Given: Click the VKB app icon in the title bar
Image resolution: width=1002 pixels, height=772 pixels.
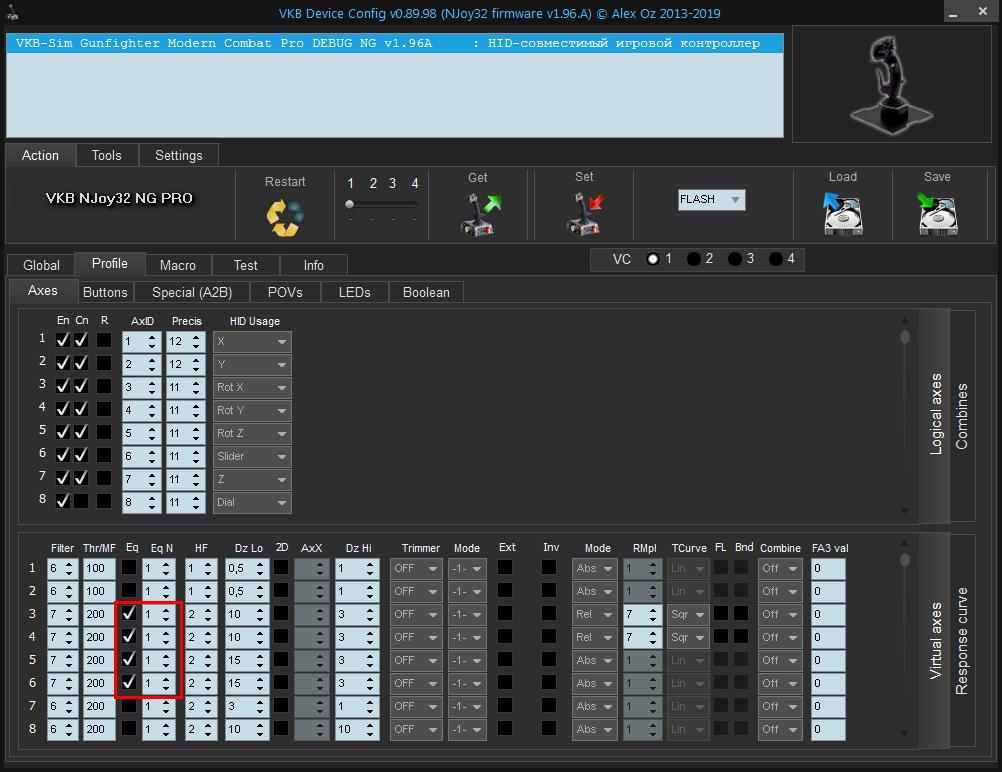Looking at the screenshot, I should point(13,13).
